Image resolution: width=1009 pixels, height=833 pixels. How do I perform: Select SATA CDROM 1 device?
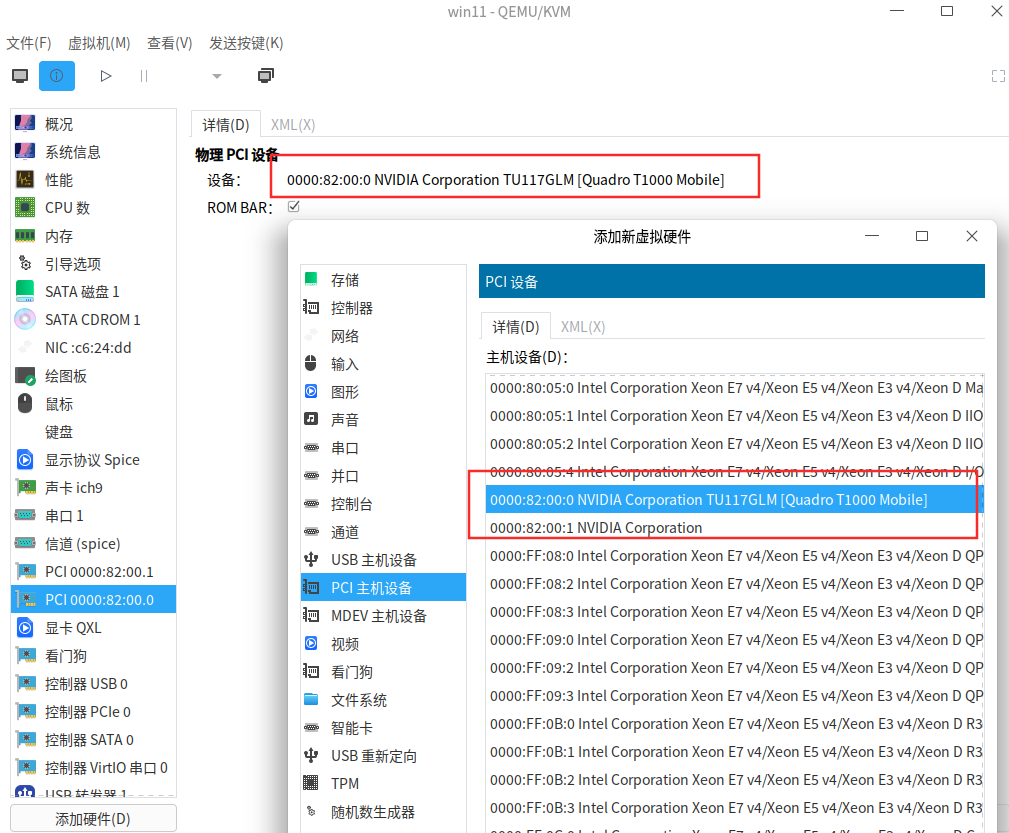pos(93,320)
